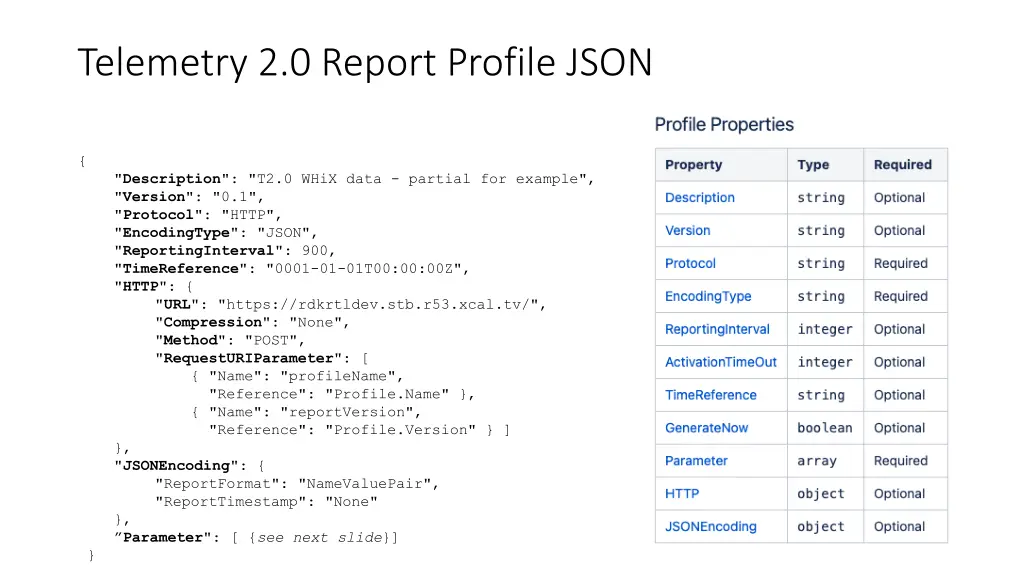The height and width of the screenshot is (576, 1024).
Task: Click the "reportVersion" value in JSON
Action: tap(347, 412)
